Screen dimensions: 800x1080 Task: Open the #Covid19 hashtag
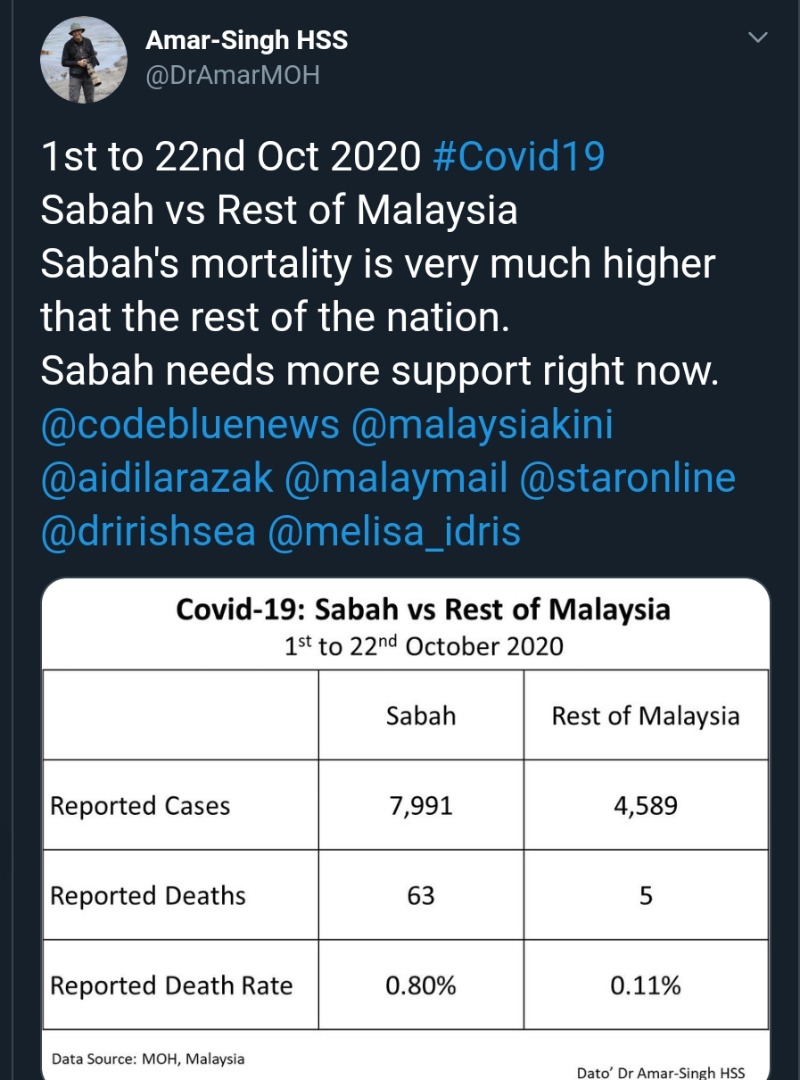point(519,156)
